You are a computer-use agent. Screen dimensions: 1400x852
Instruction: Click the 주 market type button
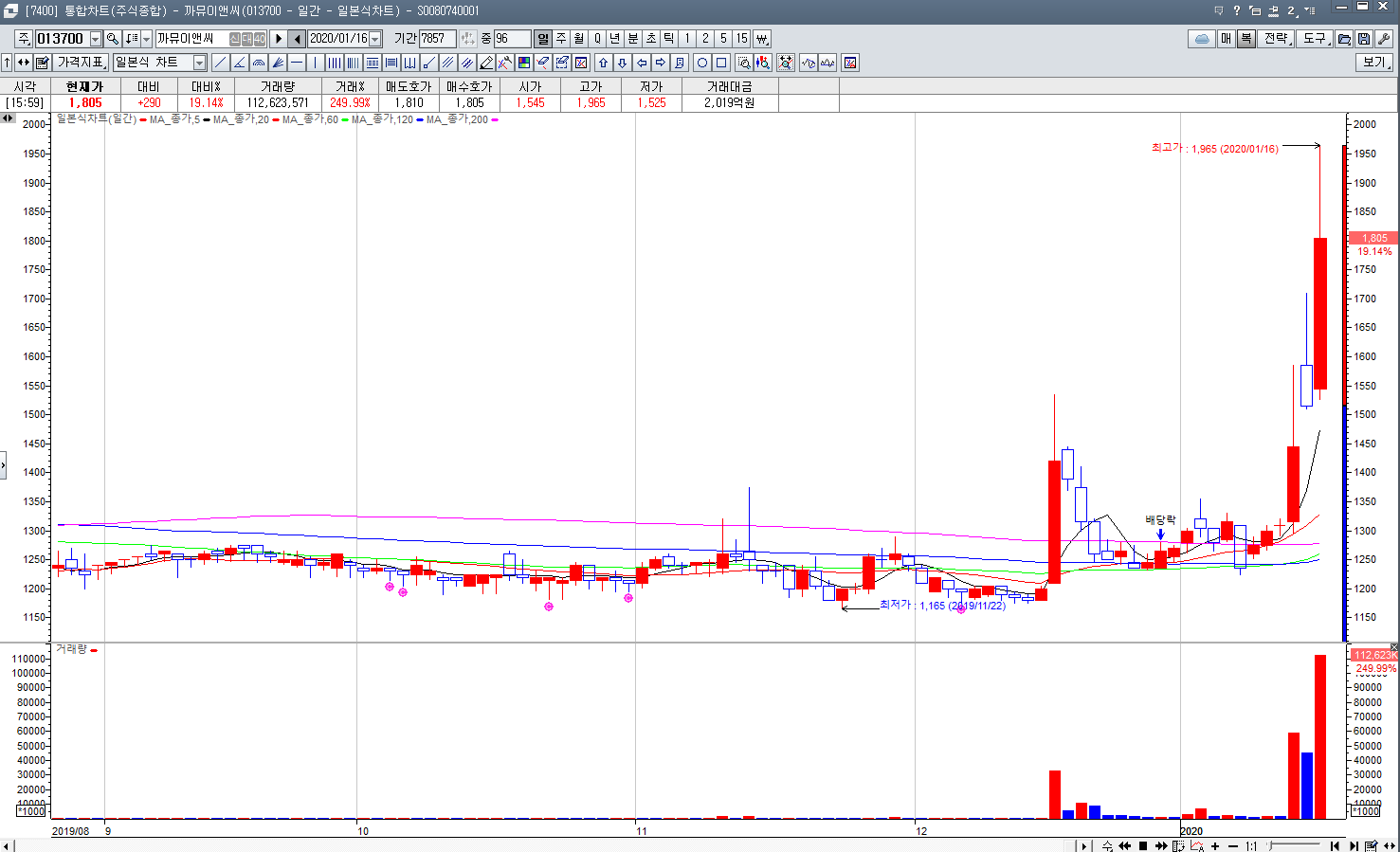point(24,39)
